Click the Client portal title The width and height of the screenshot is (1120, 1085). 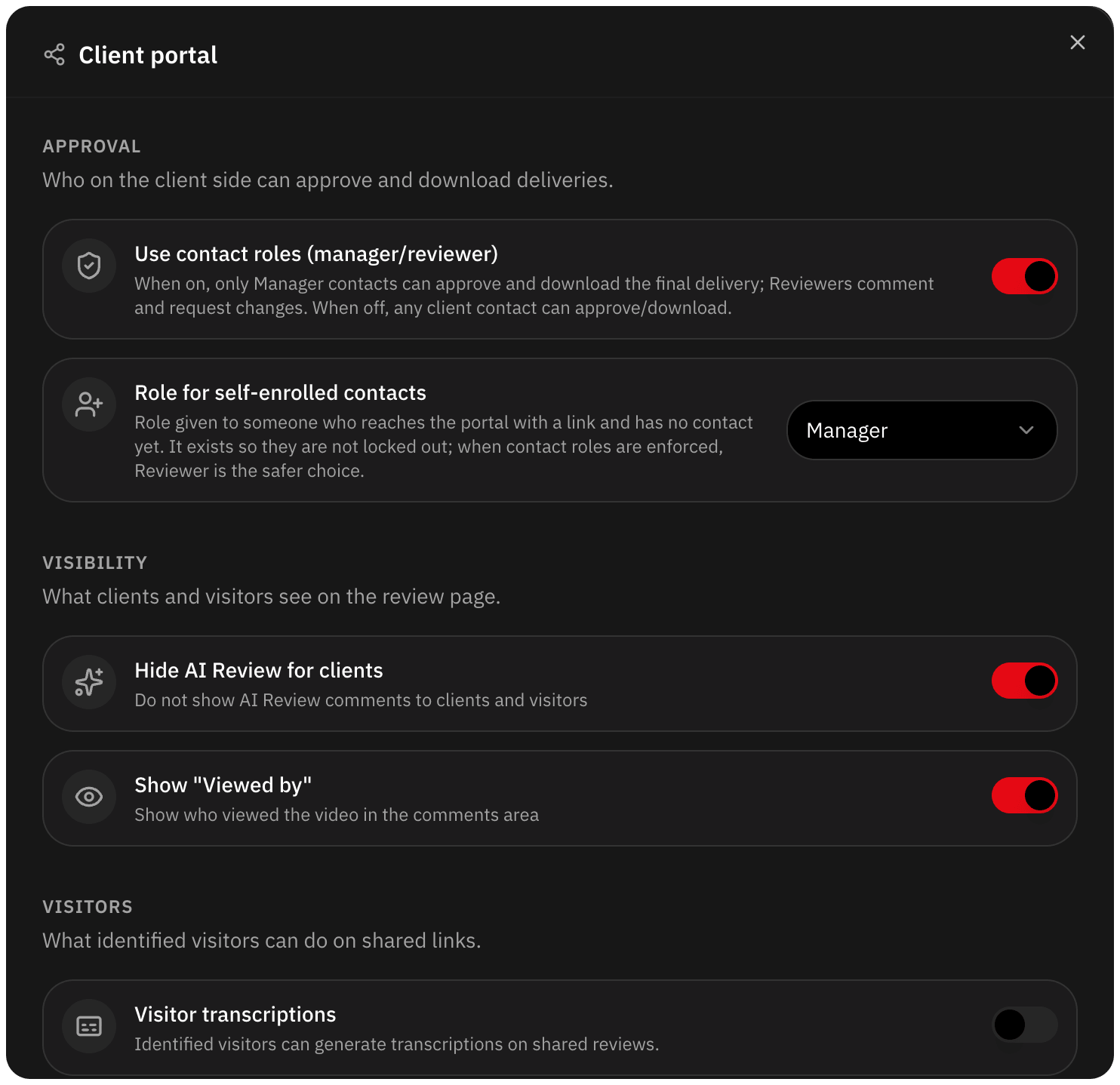click(148, 55)
